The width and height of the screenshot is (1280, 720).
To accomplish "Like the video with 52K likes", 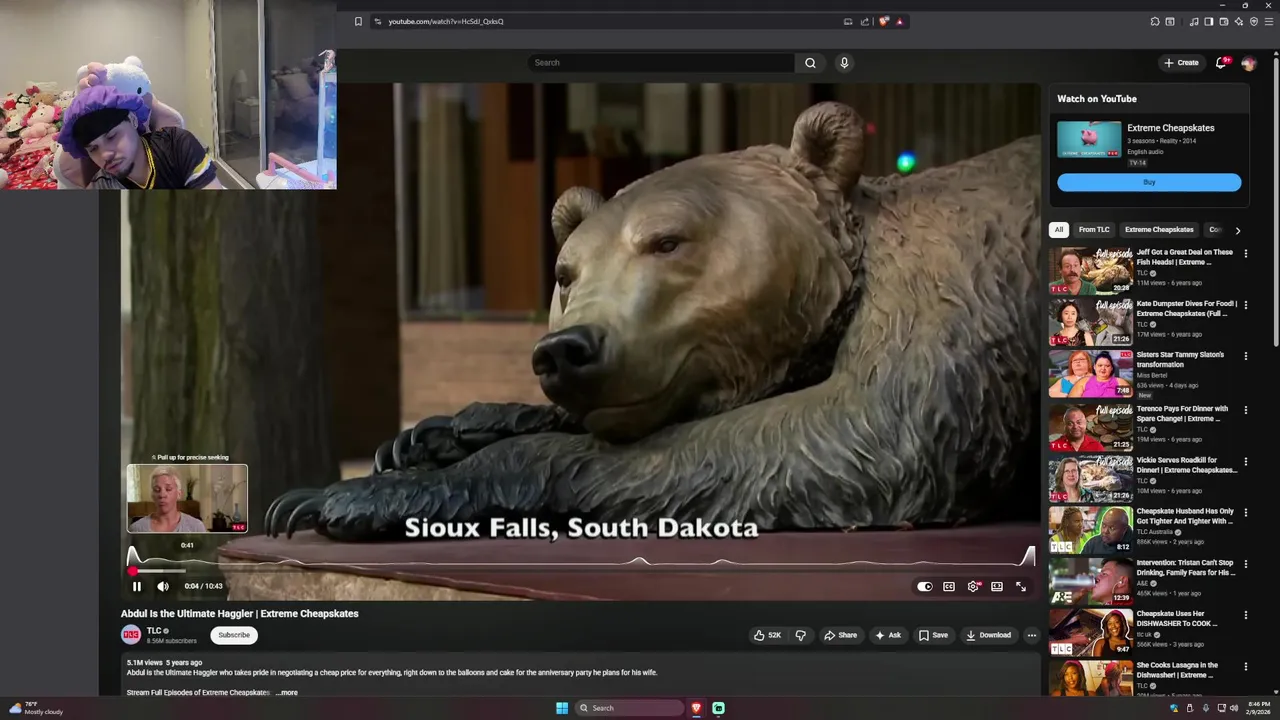I will coord(768,635).
